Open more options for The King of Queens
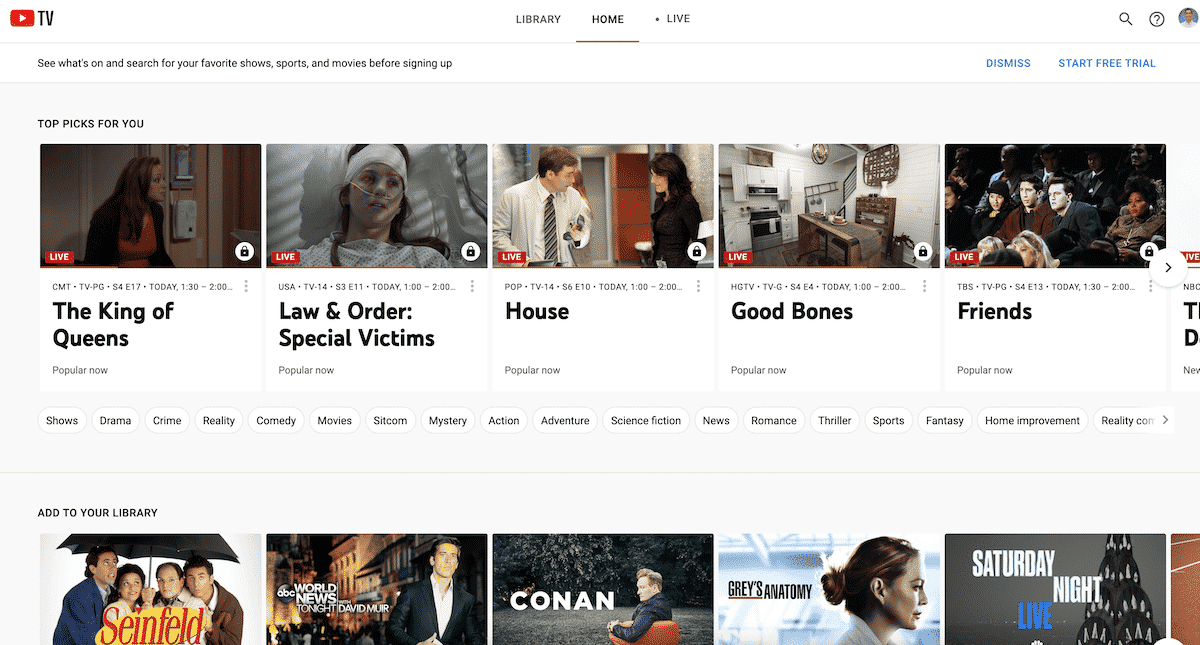Viewport: 1200px width, 645px height. click(246, 286)
